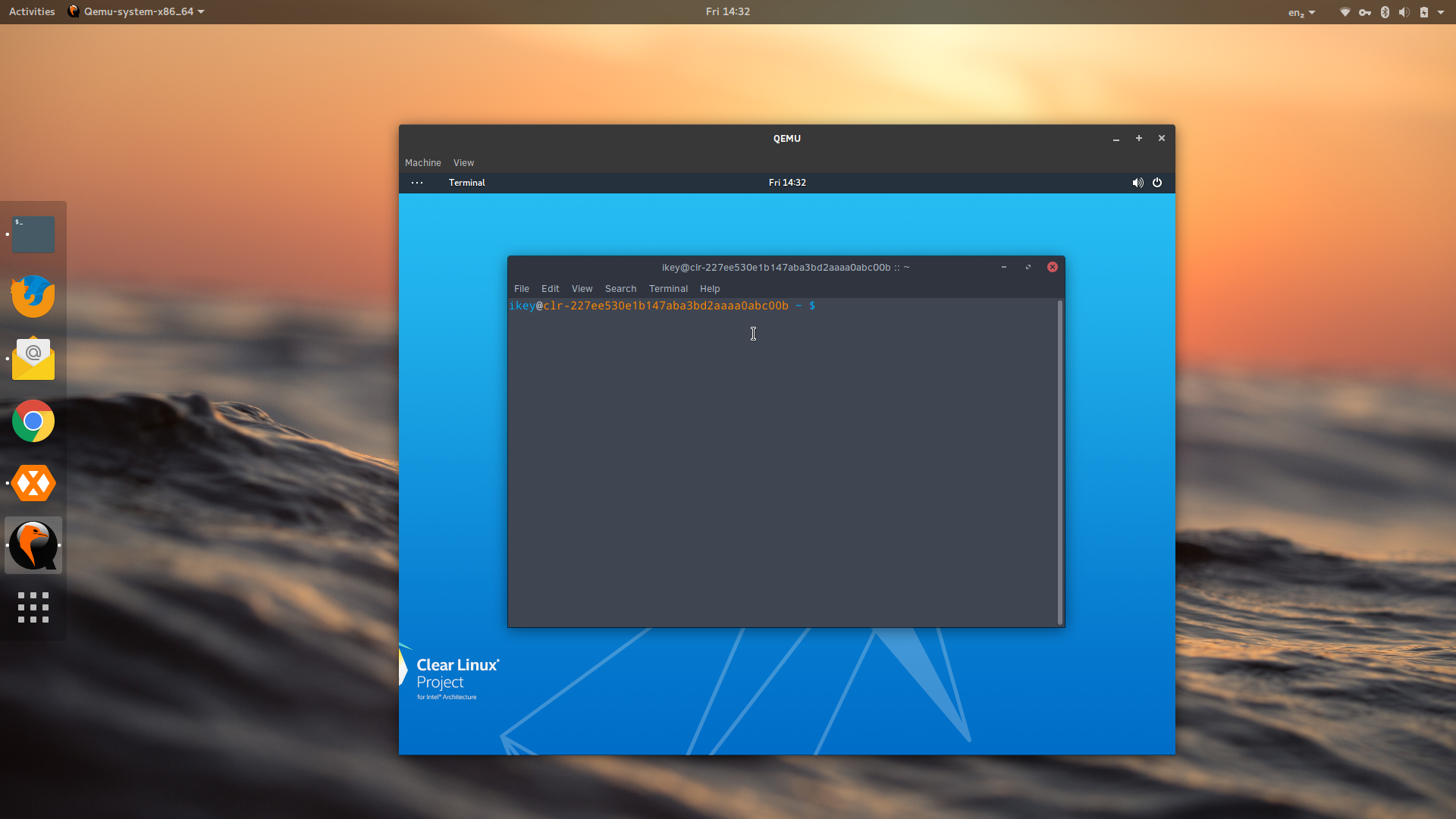Click the Wi-Fi status icon in the top bar
The image size is (1456, 819).
click(x=1345, y=12)
